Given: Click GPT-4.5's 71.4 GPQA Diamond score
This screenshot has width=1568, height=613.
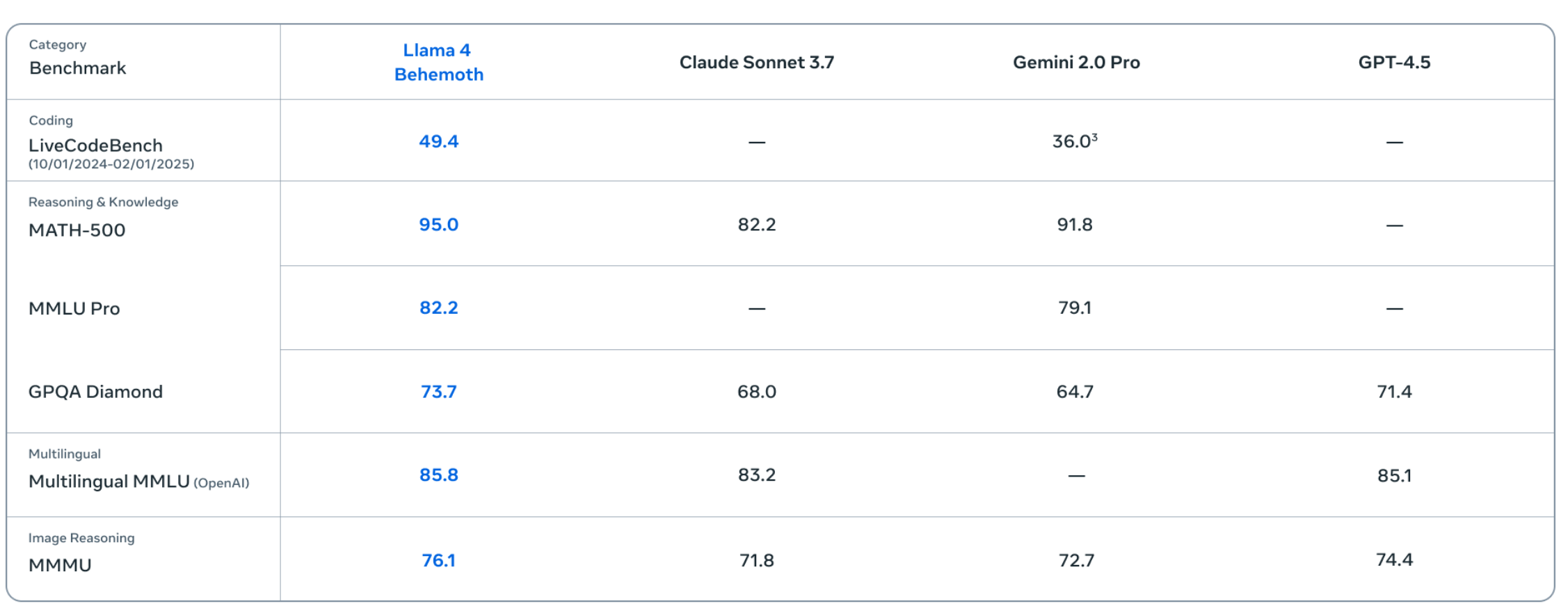Looking at the screenshot, I should [x=1394, y=392].
